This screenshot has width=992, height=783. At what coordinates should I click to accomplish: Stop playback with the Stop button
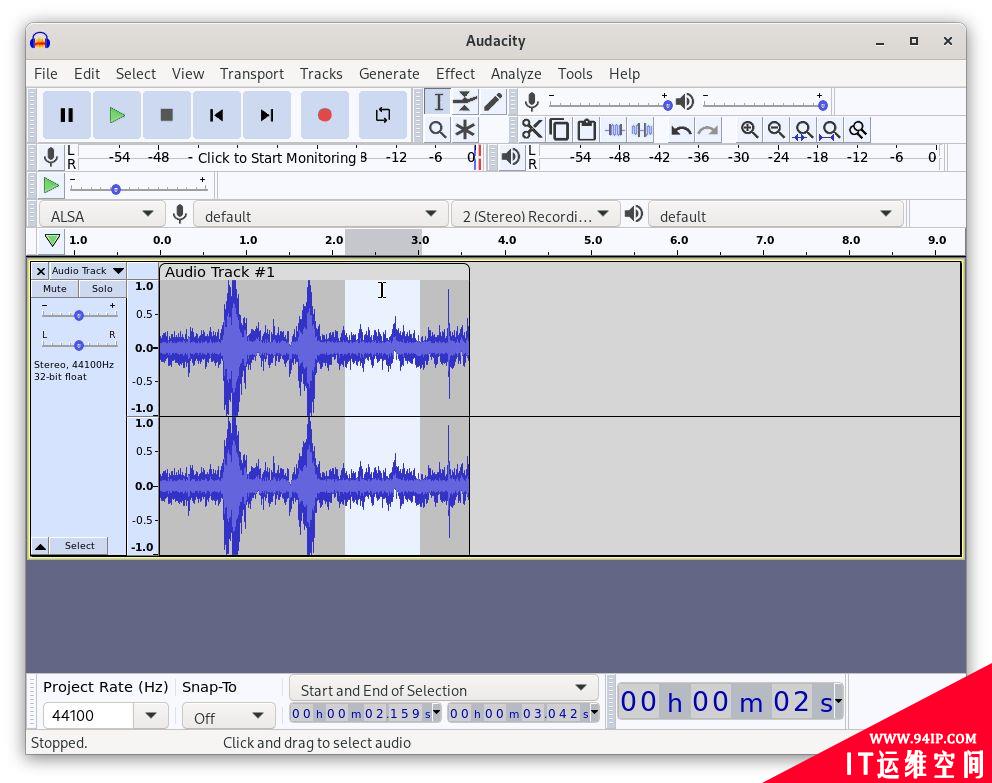tap(166, 115)
